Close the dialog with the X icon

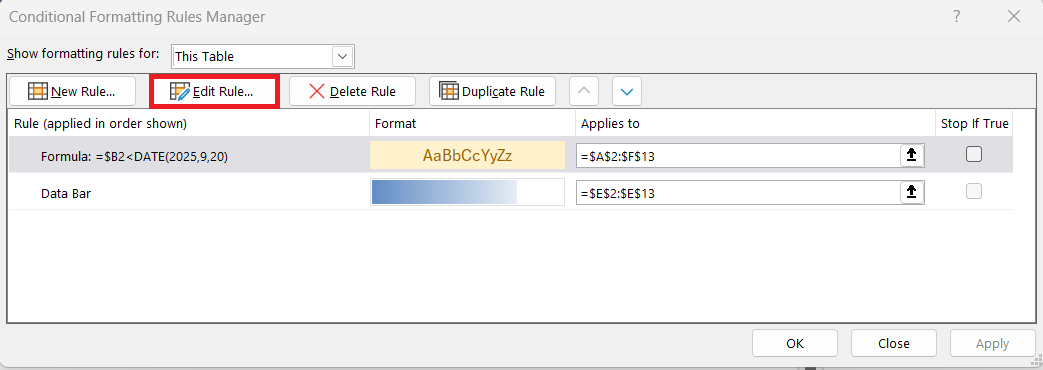[x=1014, y=17]
